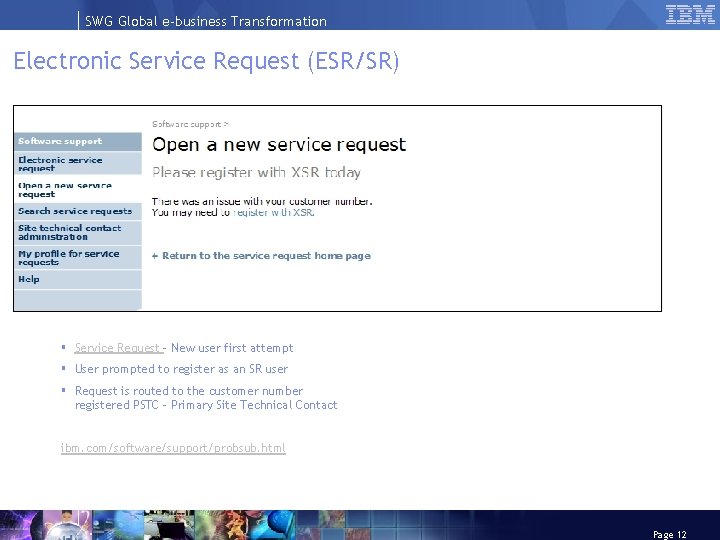
Task: Return to the service request home page
Action: pos(266,256)
